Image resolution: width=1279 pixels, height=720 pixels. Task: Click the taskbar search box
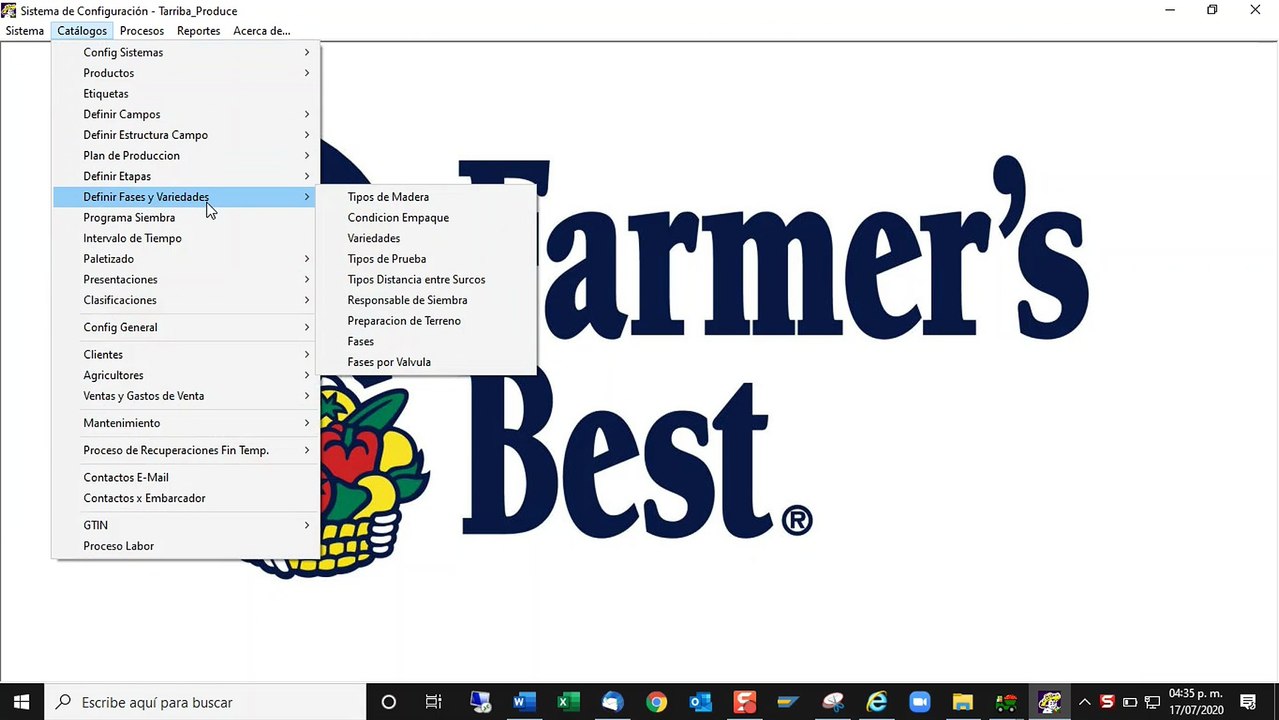pyautogui.click(x=204, y=702)
